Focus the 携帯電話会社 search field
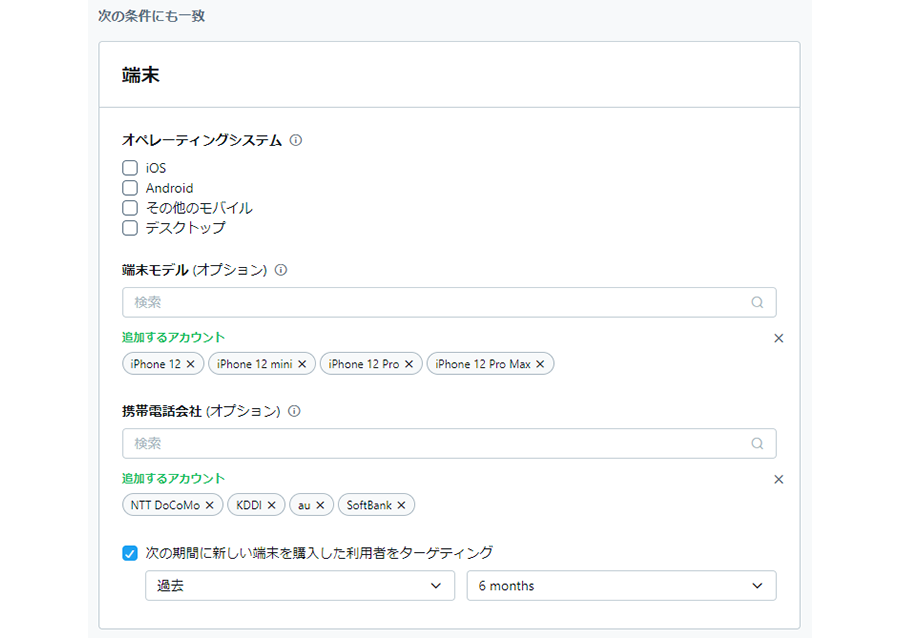 point(449,444)
